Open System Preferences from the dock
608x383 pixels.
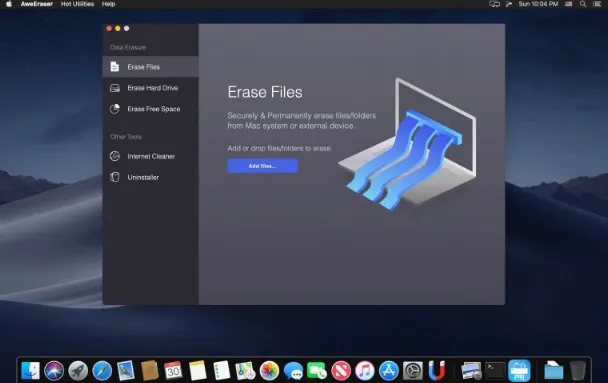413,371
